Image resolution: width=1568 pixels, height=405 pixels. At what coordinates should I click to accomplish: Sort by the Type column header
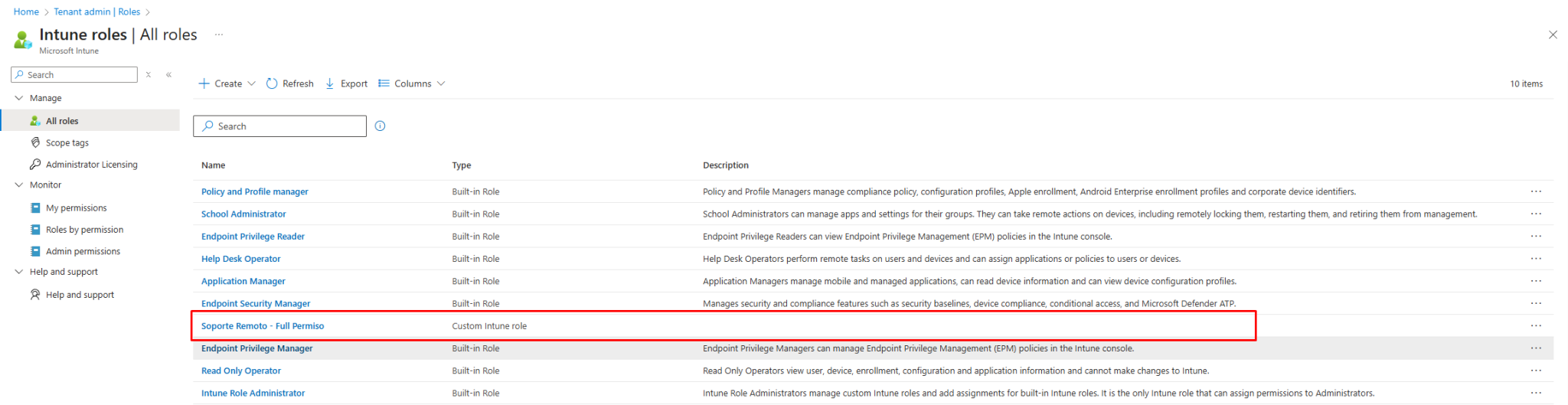pyautogui.click(x=462, y=165)
